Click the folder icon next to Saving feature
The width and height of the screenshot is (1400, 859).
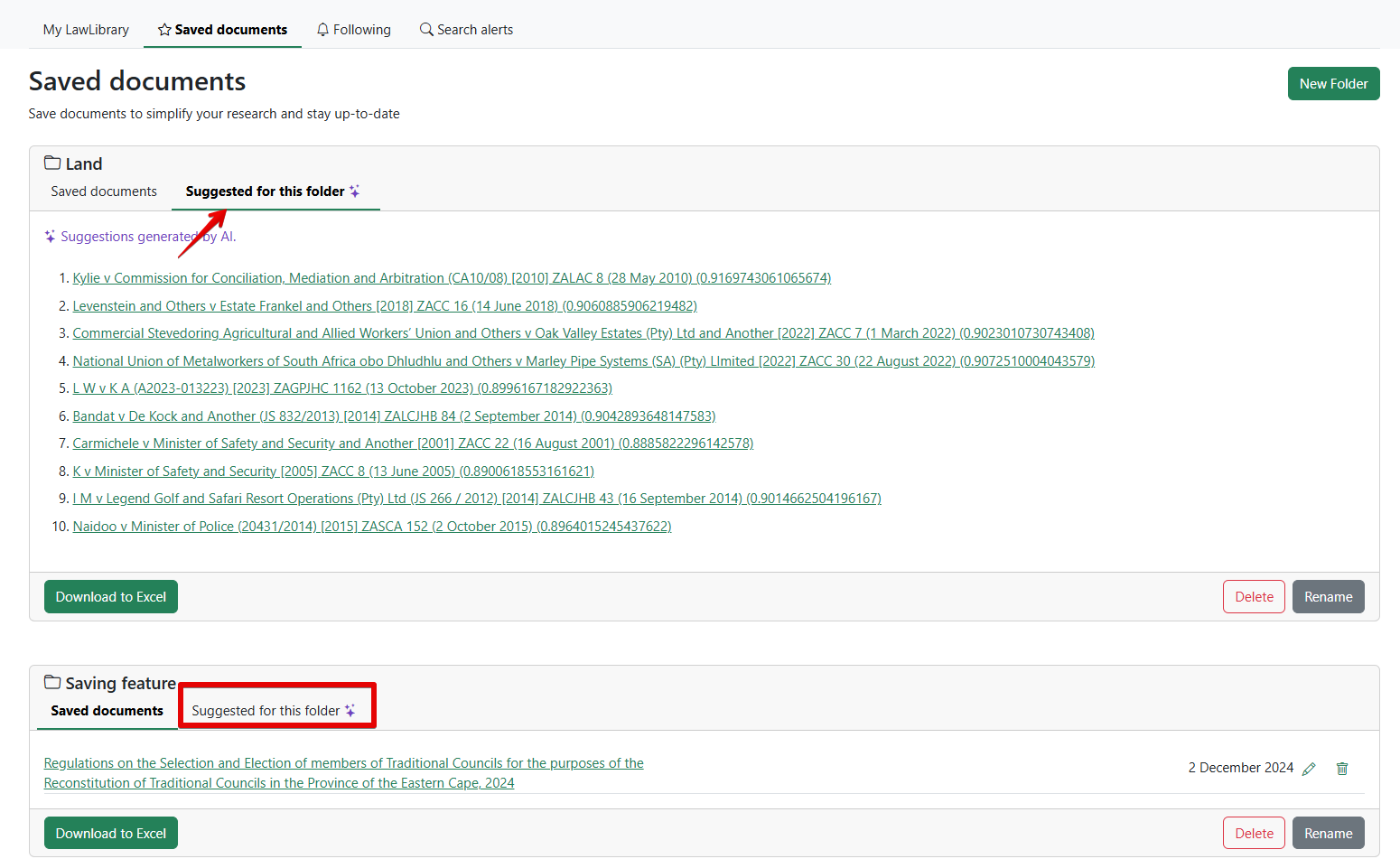point(52,683)
